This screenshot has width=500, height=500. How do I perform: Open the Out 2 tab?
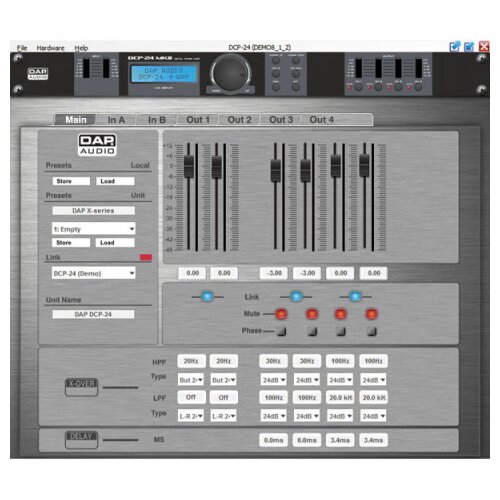[x=239, y=120]
